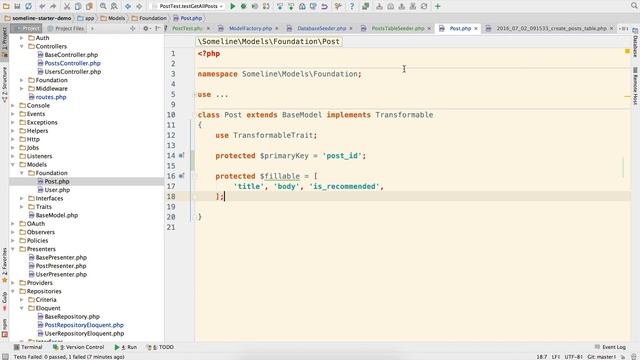Click someline-starter-demo breadcrumb
The height and width of the screenshot is (360, 640).
pyautogui.click(x=38, y=18)
